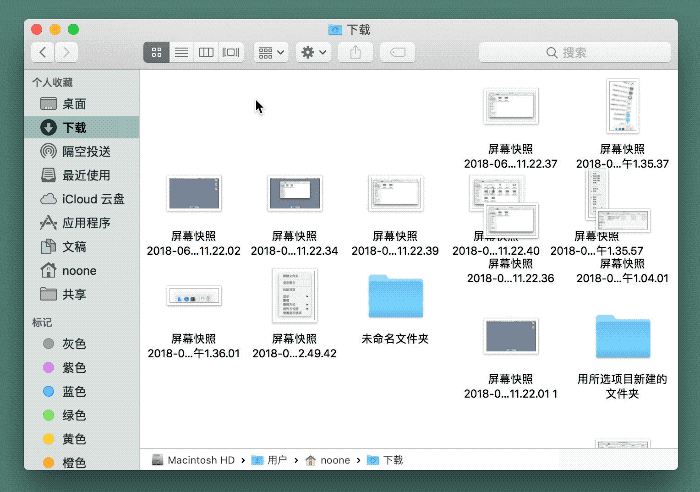
Task: Open the arrange/group items dropdown
Action: [271, 52]
